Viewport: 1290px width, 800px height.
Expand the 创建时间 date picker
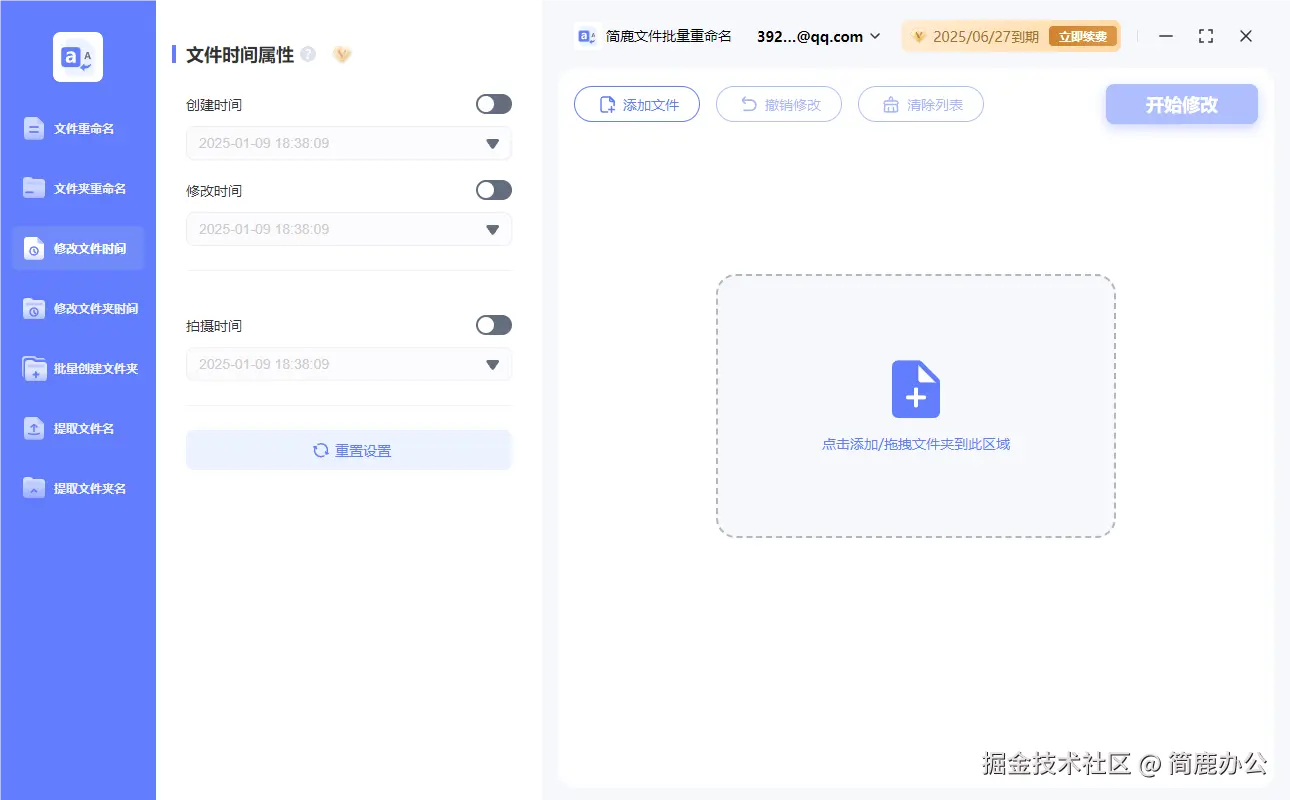pyautogui.click(x=491, y=143)
